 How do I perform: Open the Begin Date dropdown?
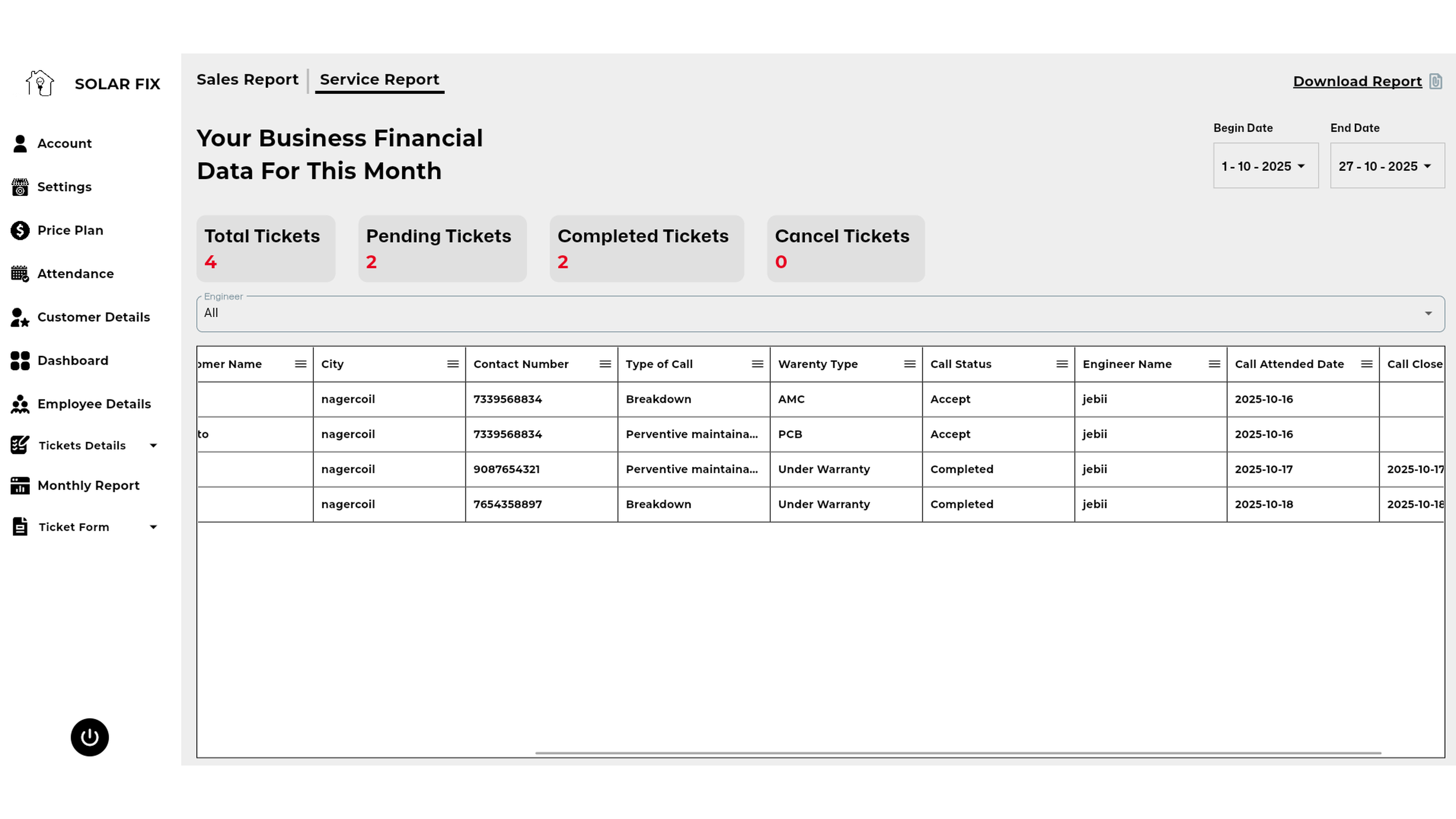pos(1266,166)
